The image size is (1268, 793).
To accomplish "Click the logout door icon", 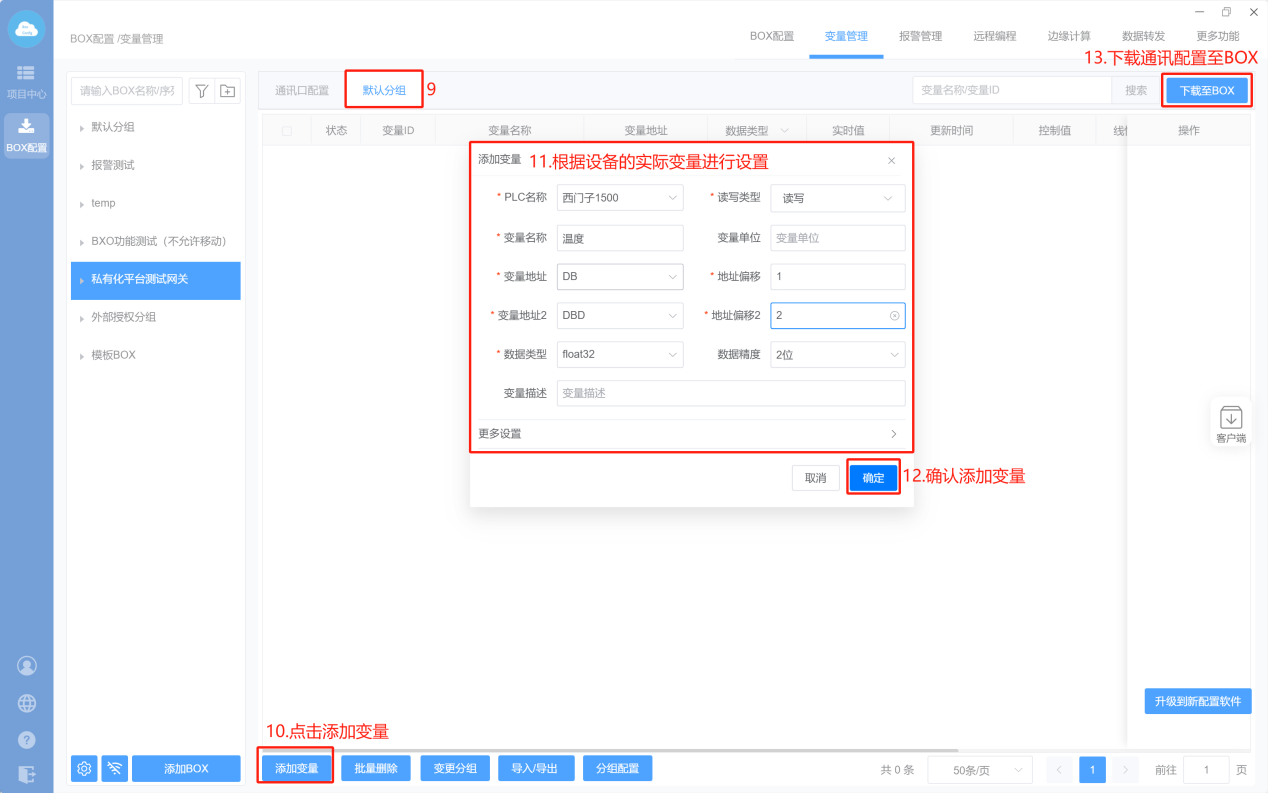I will 27,773.
